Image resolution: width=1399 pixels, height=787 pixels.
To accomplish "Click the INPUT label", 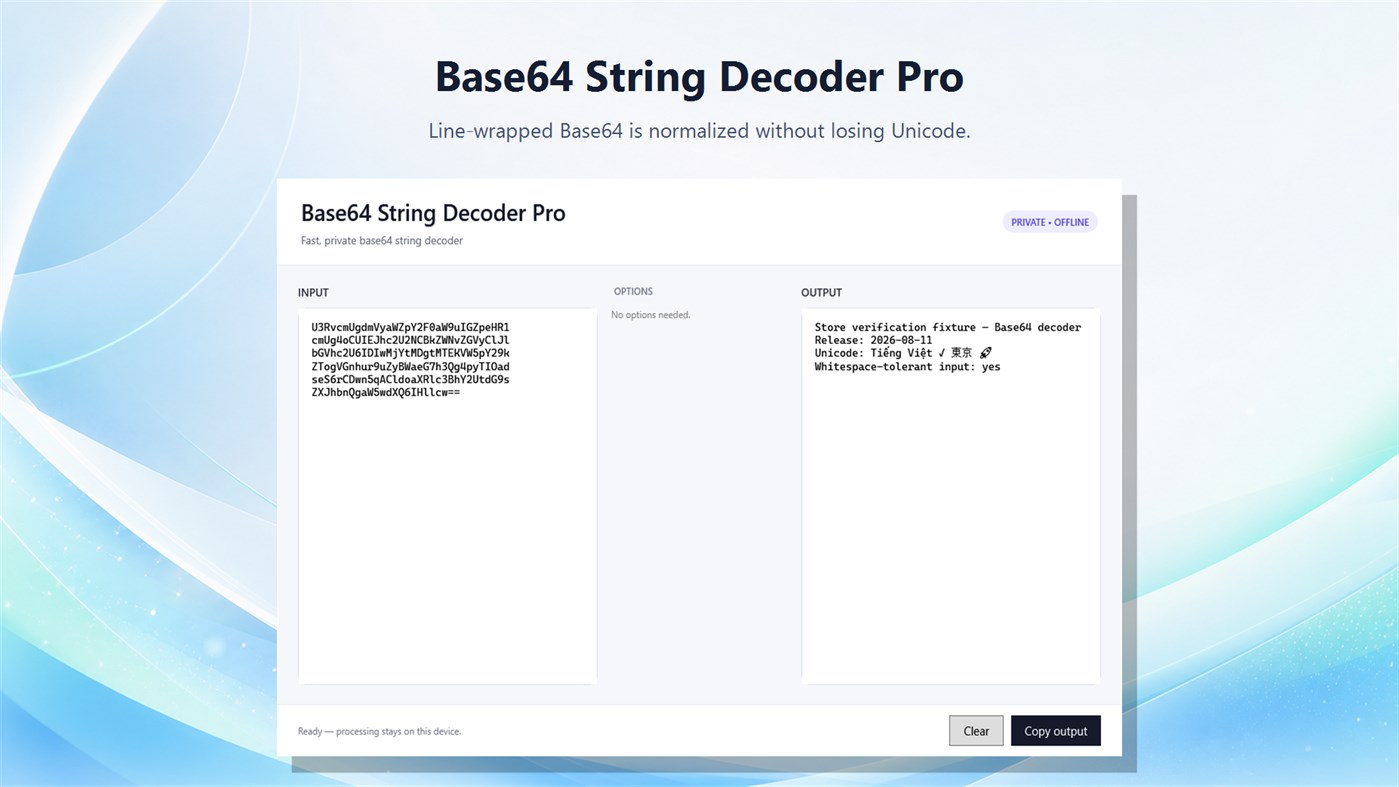I will point(313,293).
